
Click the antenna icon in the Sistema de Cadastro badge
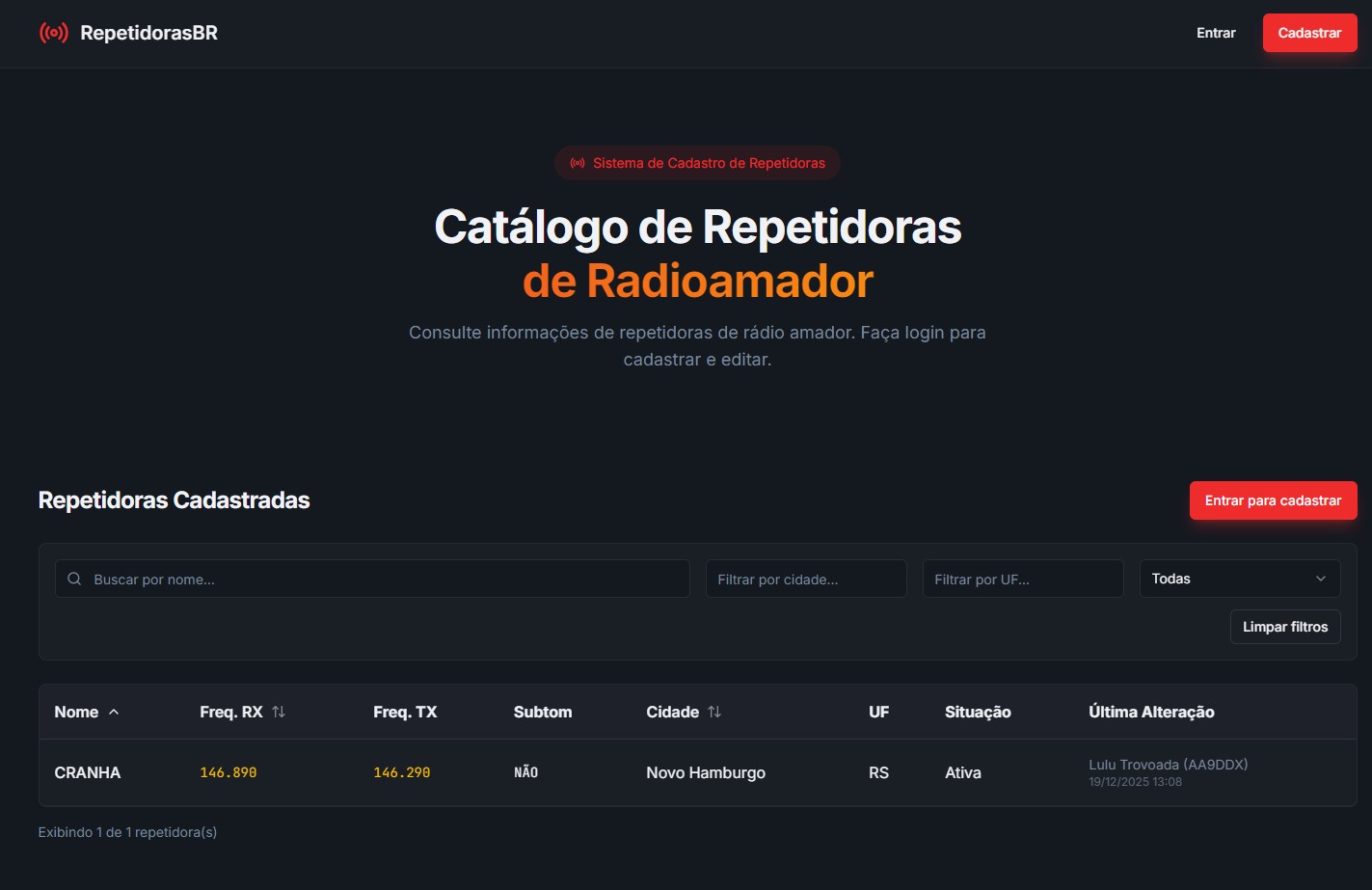(x=577, y=162)
